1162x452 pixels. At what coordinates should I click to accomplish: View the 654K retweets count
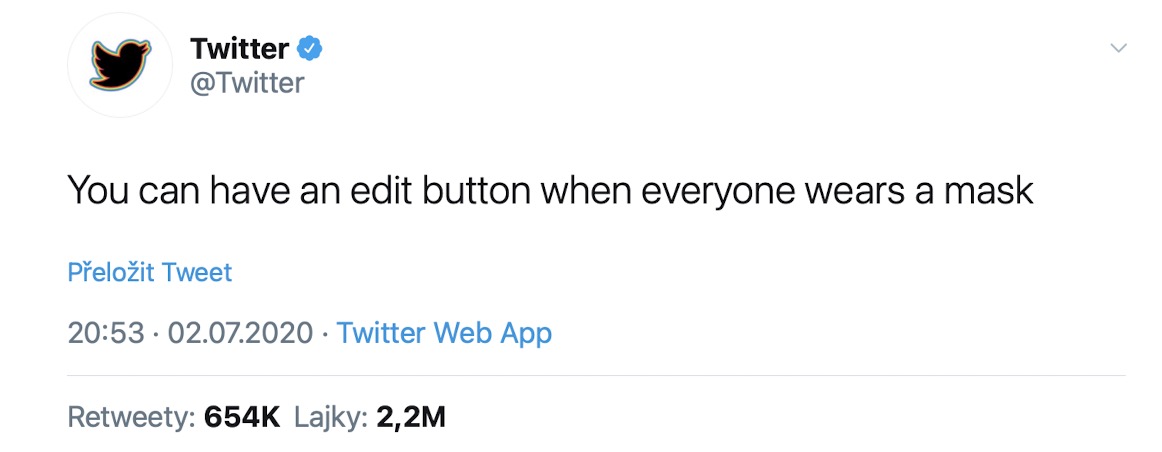point(242,417)
